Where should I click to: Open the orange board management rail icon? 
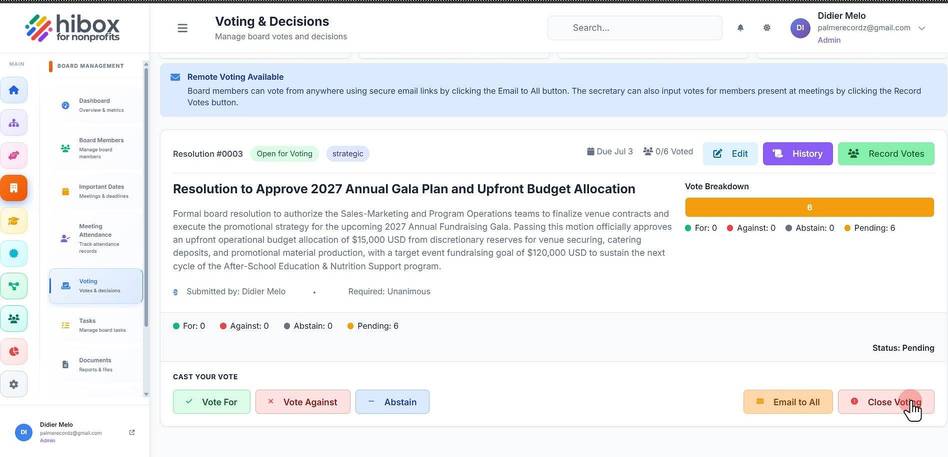point(14,188)
